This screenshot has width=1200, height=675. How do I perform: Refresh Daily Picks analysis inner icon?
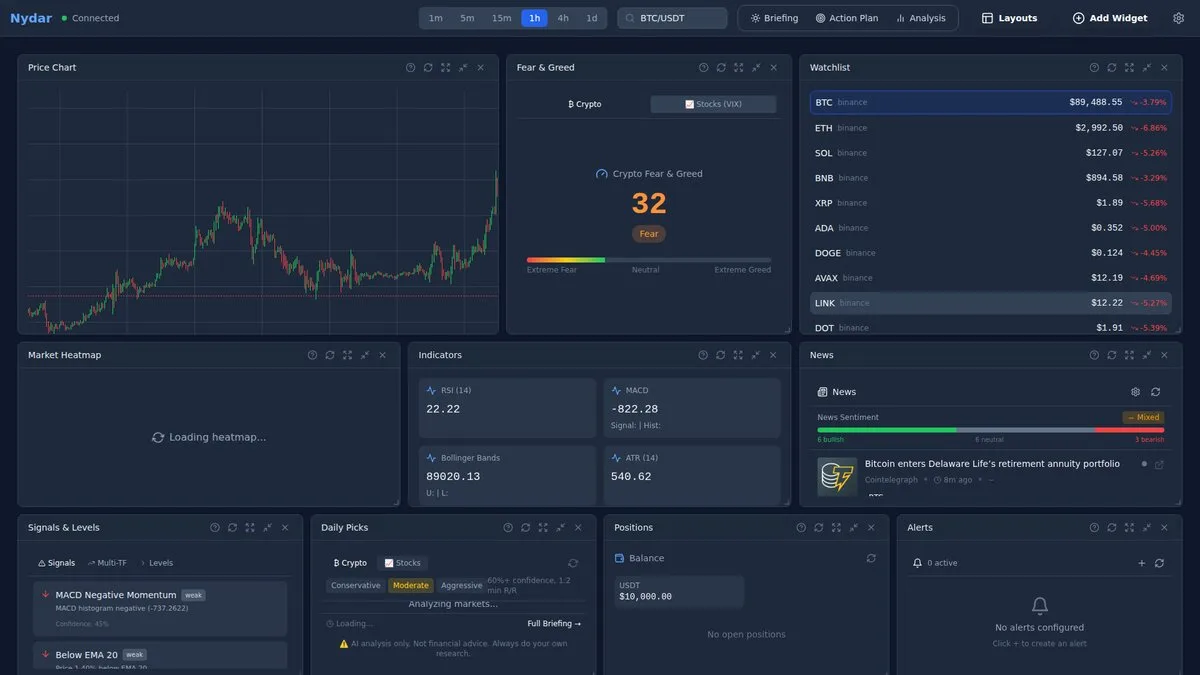coord(573,563)
